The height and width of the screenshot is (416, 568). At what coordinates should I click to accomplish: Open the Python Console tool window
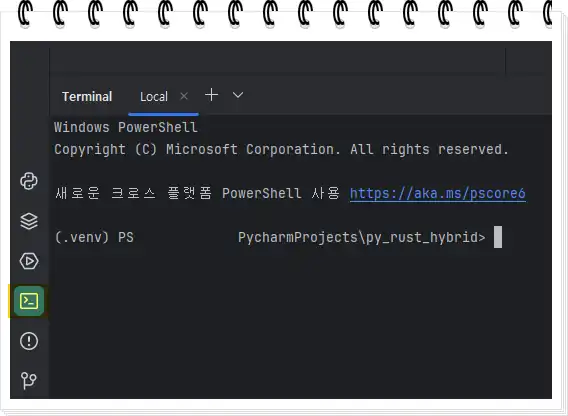[x=29, y=181]
